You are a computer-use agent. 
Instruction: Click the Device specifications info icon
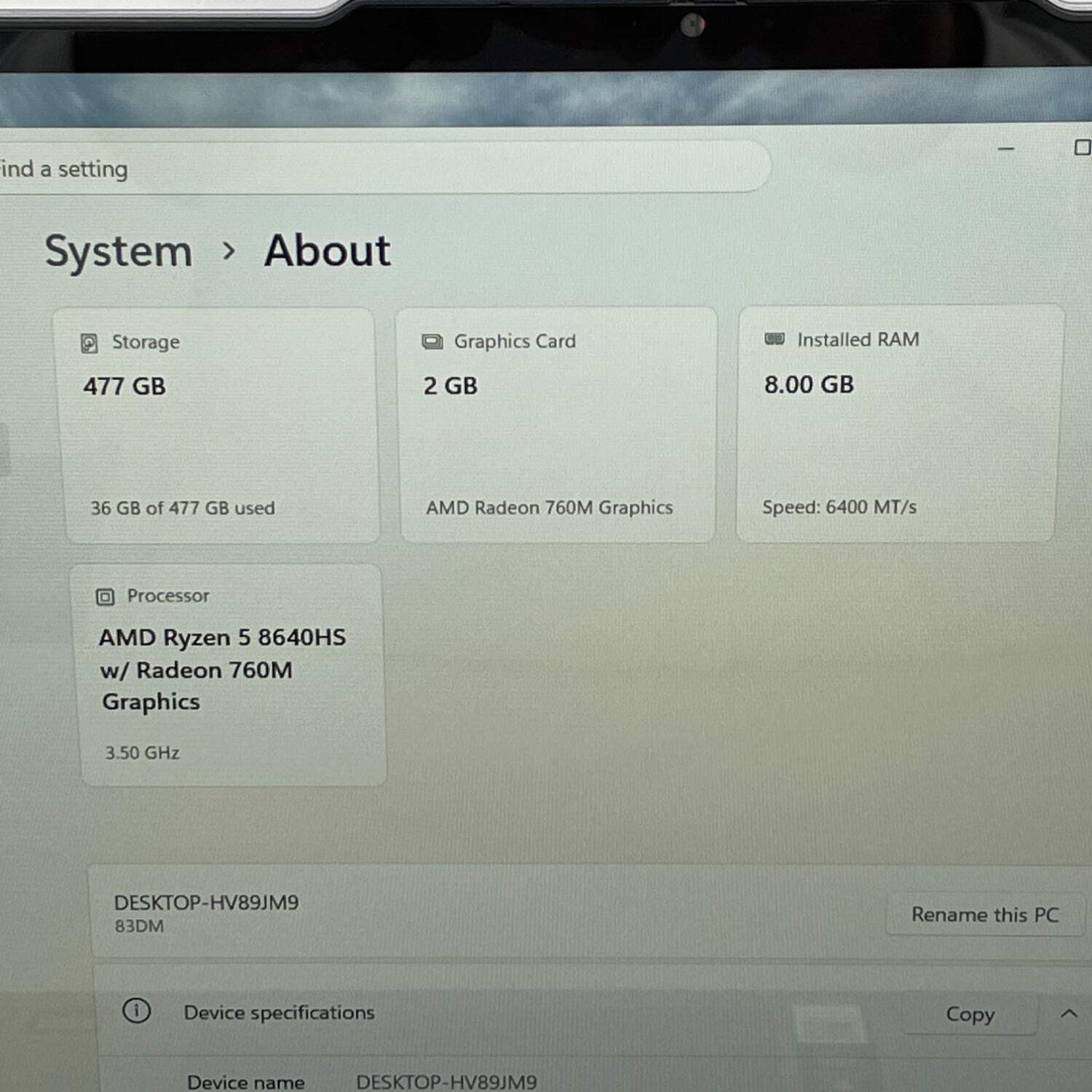(x=136, y=1010)
